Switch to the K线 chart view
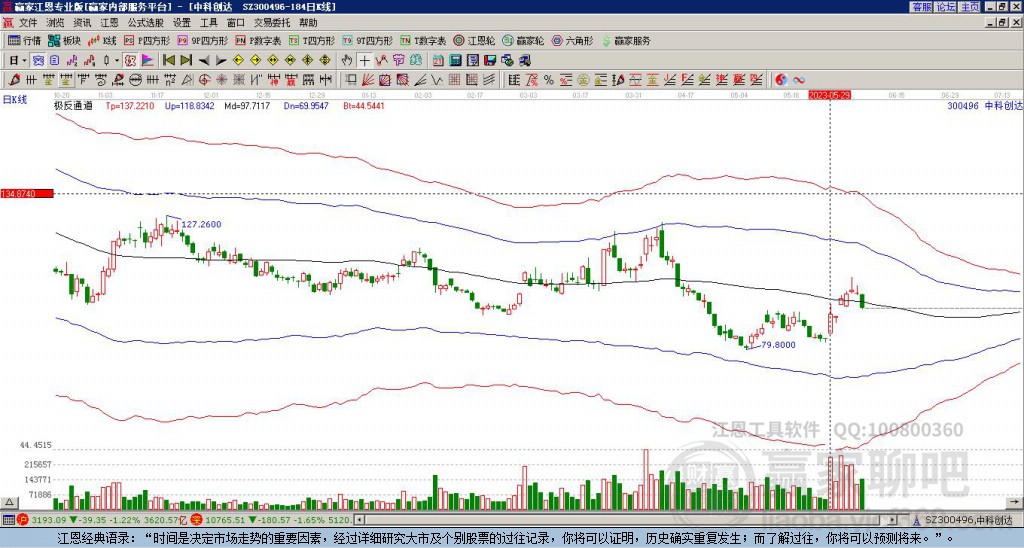This screenshot has width=1024, height=548. point(102,40)
